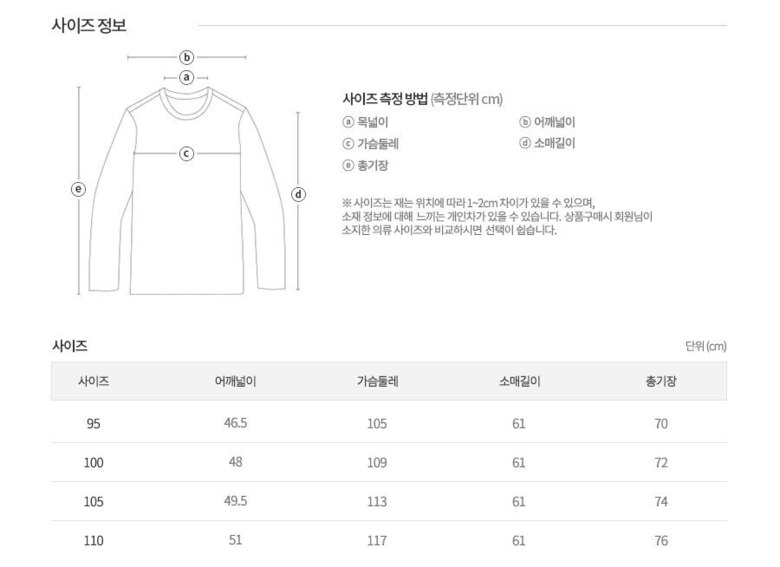The image size is (780, 567).
Task: Click the circled b marker on the shirt diagram
Action: (x=186, y=57)
